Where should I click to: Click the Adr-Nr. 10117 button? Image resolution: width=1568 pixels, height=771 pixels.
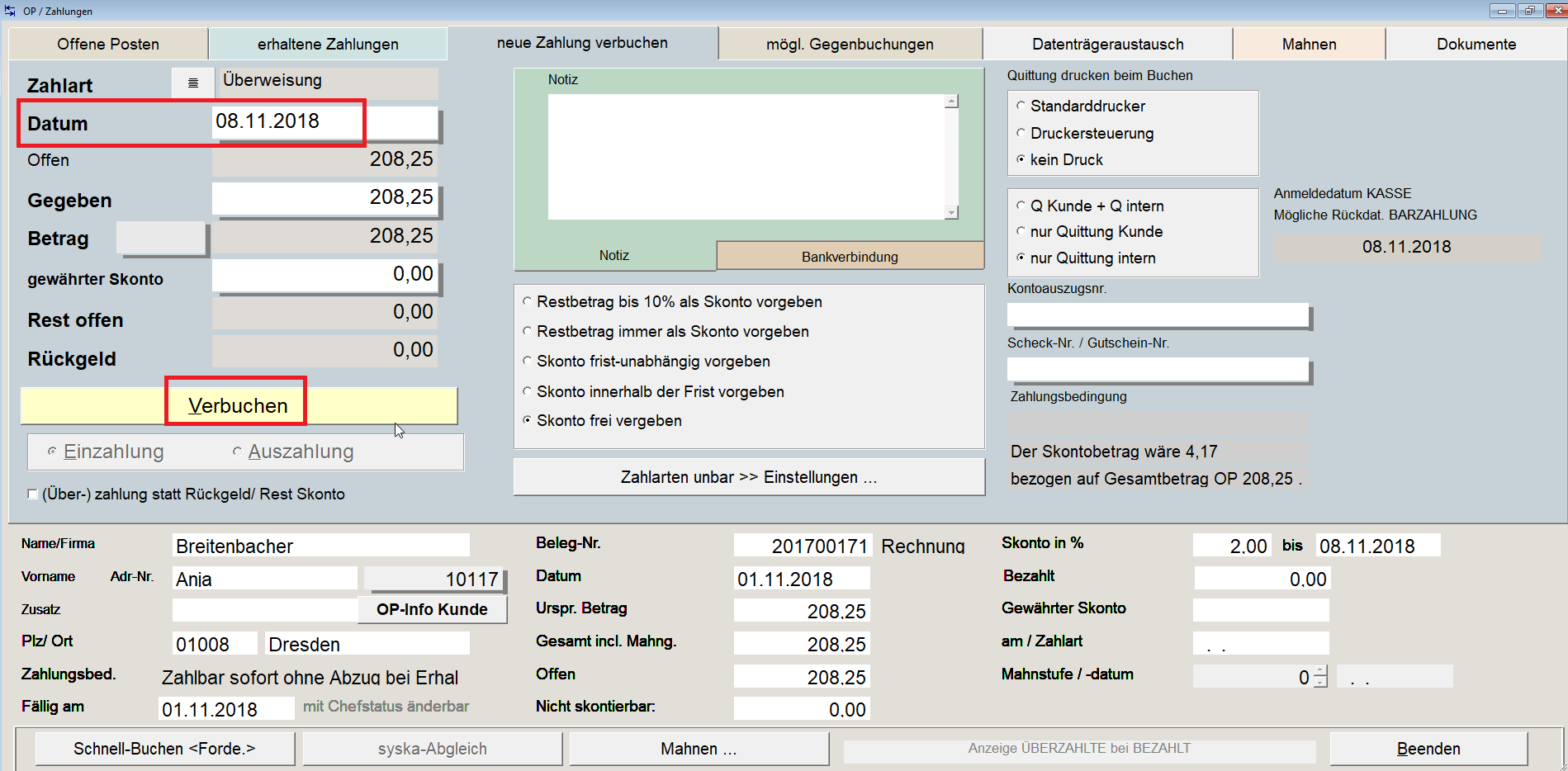click(x=434, y=579)
